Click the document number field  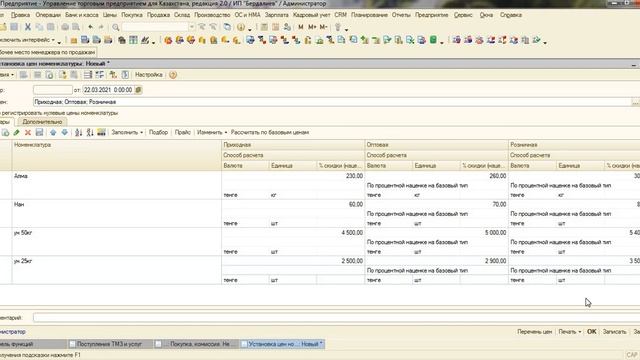[x=53, y=90]
